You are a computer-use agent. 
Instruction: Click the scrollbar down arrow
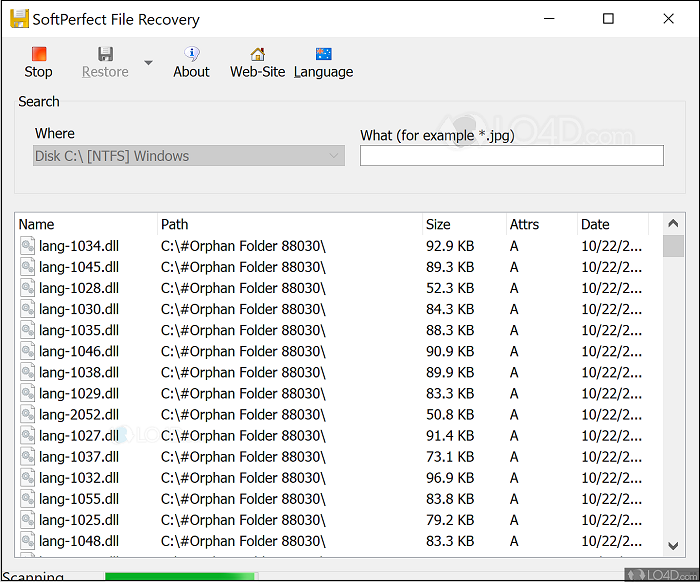pyautogui.click(x=673, y=545)
